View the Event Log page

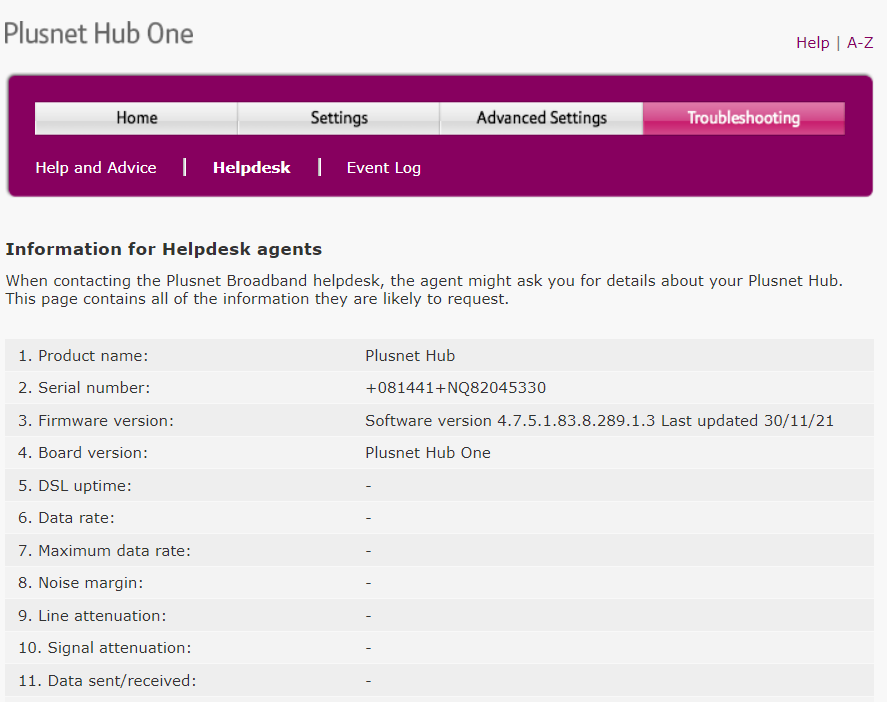(x=383, y=167)
